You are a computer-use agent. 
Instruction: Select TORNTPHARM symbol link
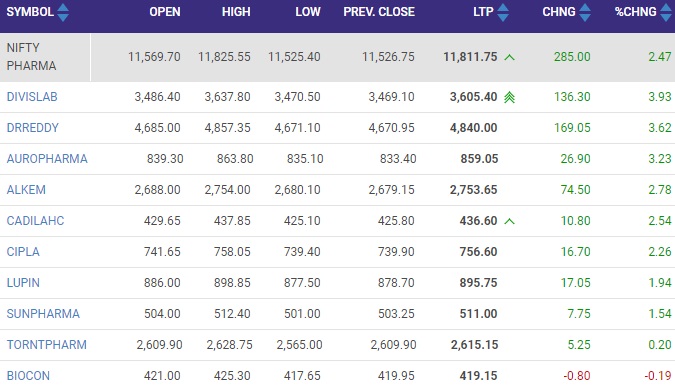click(46, 345)
